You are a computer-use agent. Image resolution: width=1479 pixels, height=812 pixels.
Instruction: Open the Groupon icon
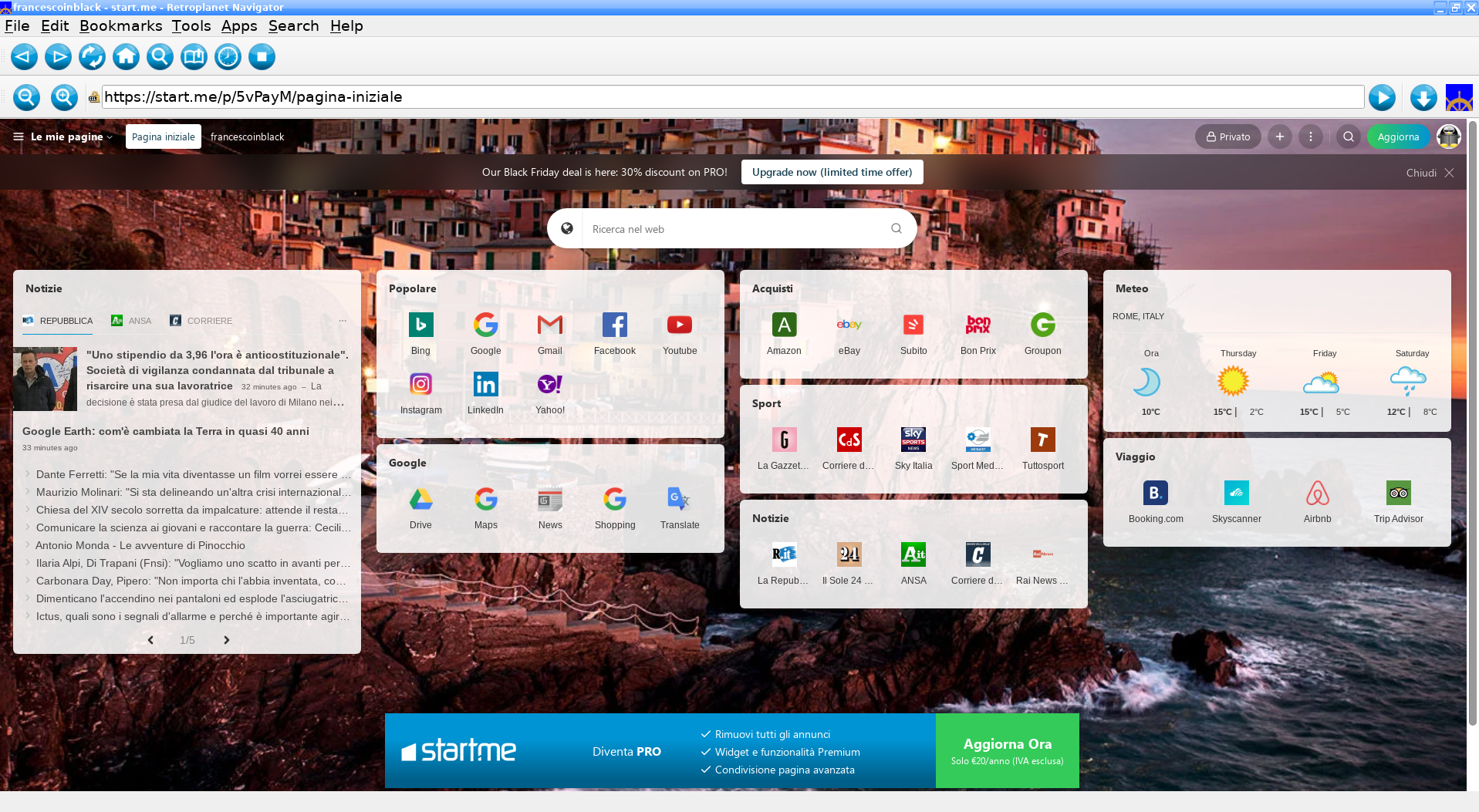[x=1043, y=325]
